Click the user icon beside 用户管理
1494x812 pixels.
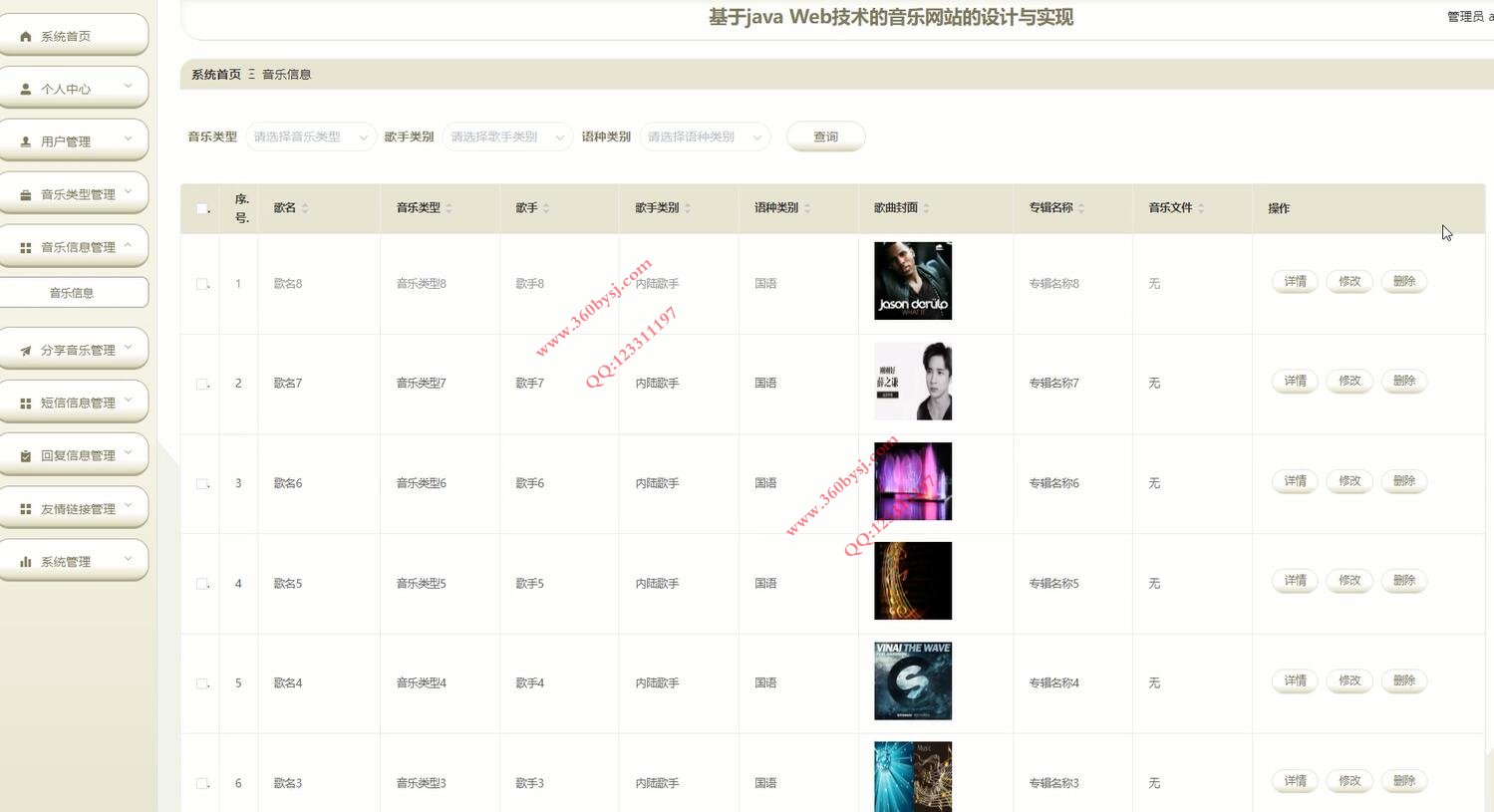26,141
